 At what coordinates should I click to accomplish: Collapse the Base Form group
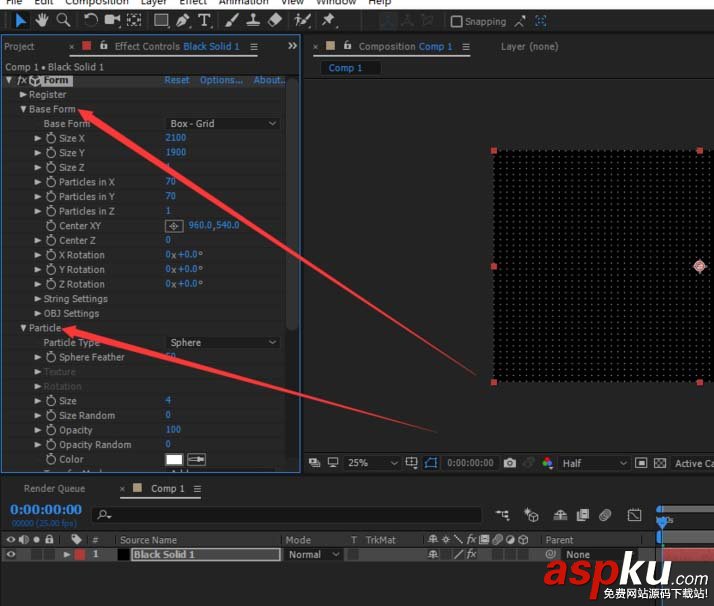tap(23, 109)
